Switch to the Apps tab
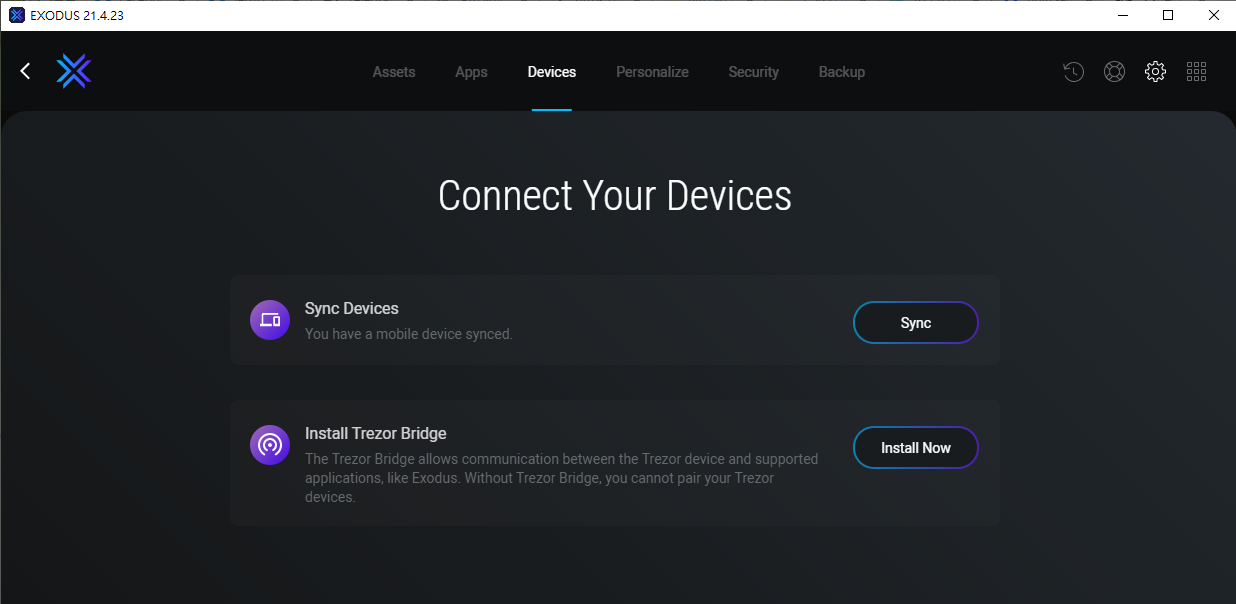Viewport: 1236px width, 604px height. [x=471, y=72]
